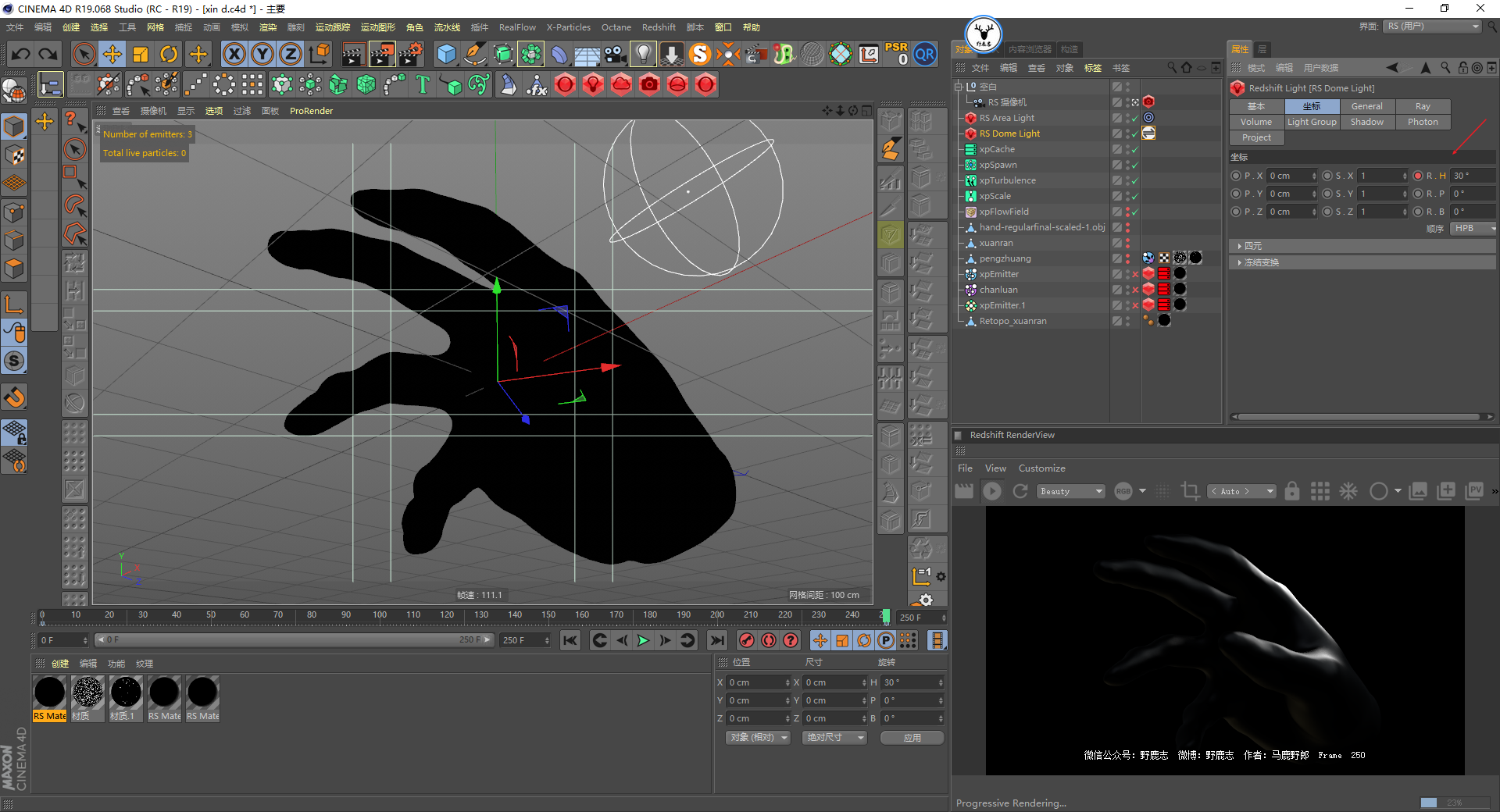Open the 界面 layout dropdown RS (用户)
Viewport: 1500px width, 812px height.
tap(1434, 27)
